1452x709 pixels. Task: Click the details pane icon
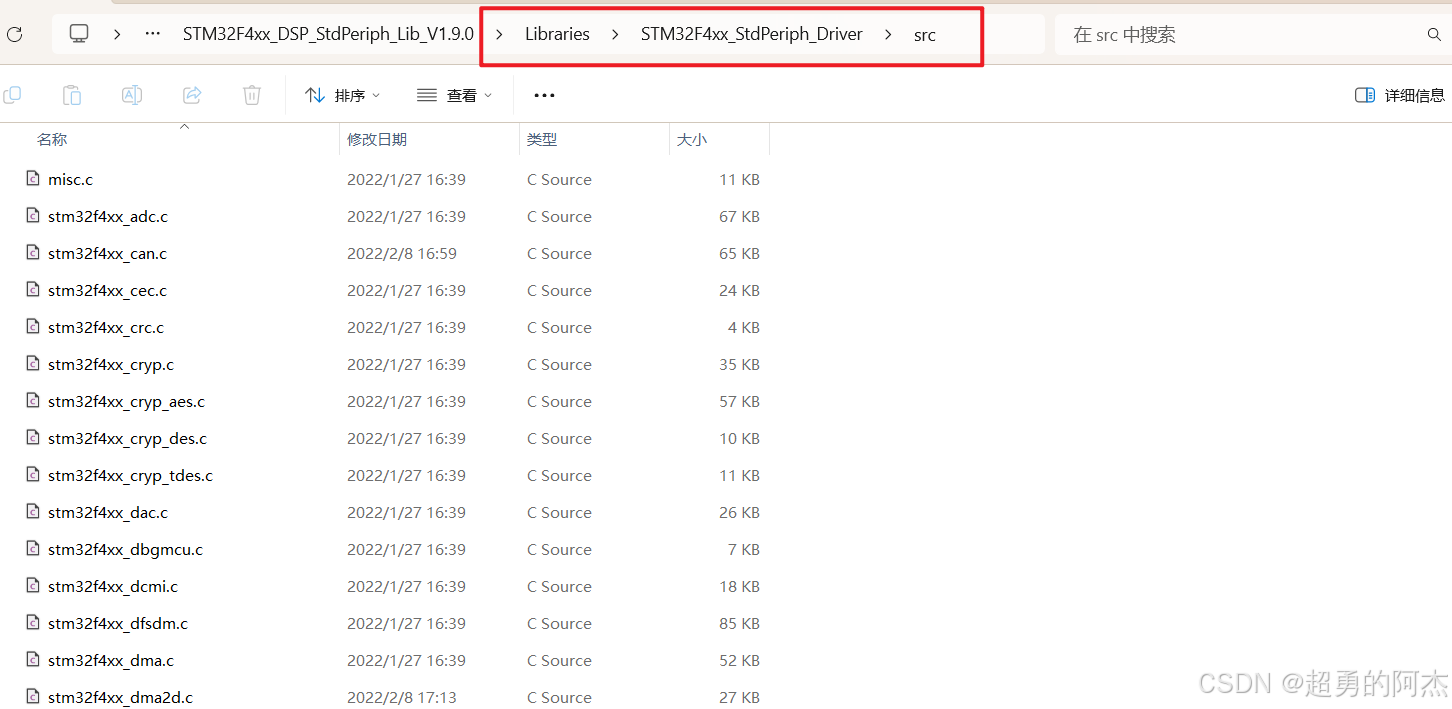coord(1365,95)
